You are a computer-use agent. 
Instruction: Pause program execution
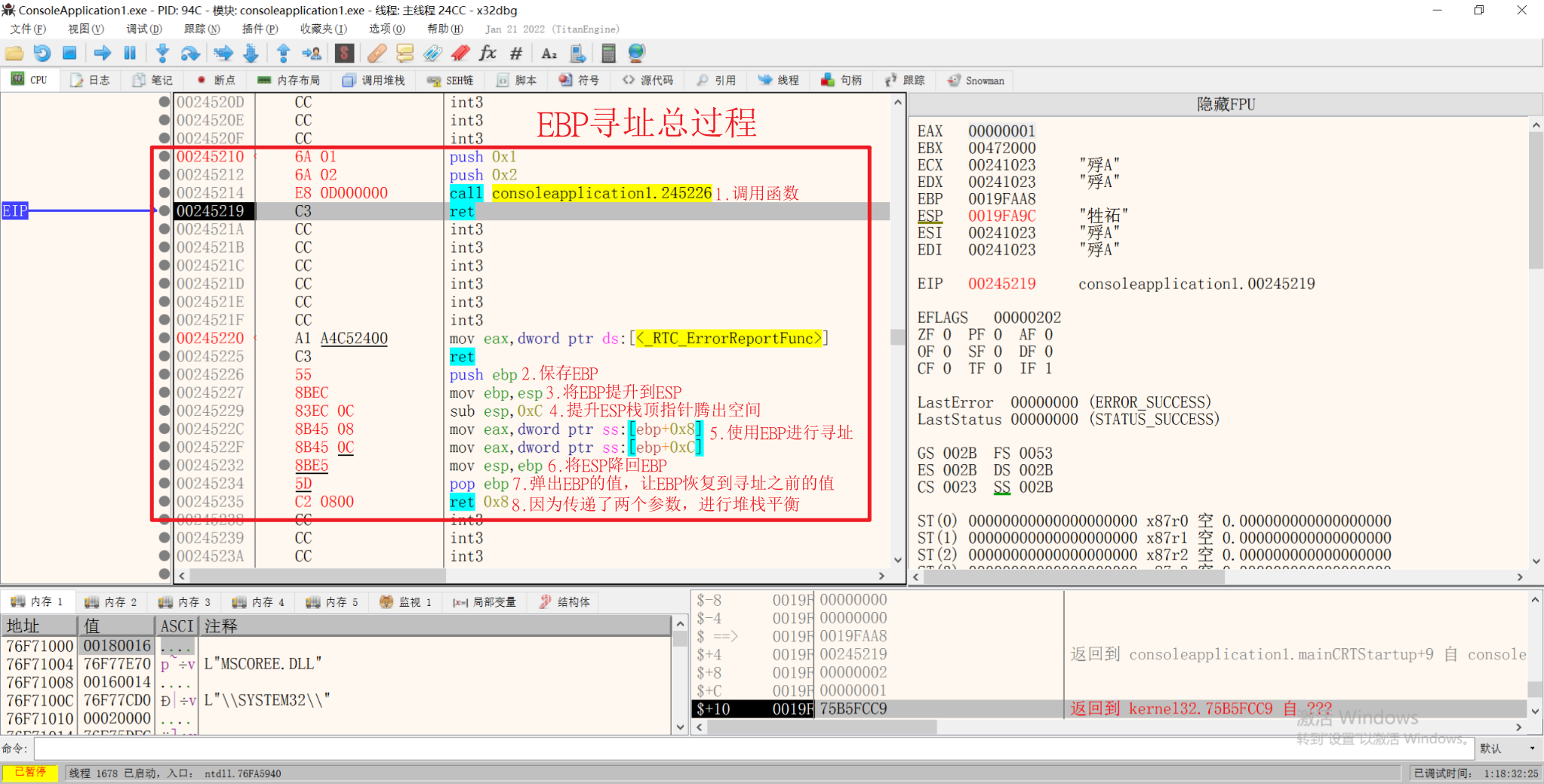(129, 53)
